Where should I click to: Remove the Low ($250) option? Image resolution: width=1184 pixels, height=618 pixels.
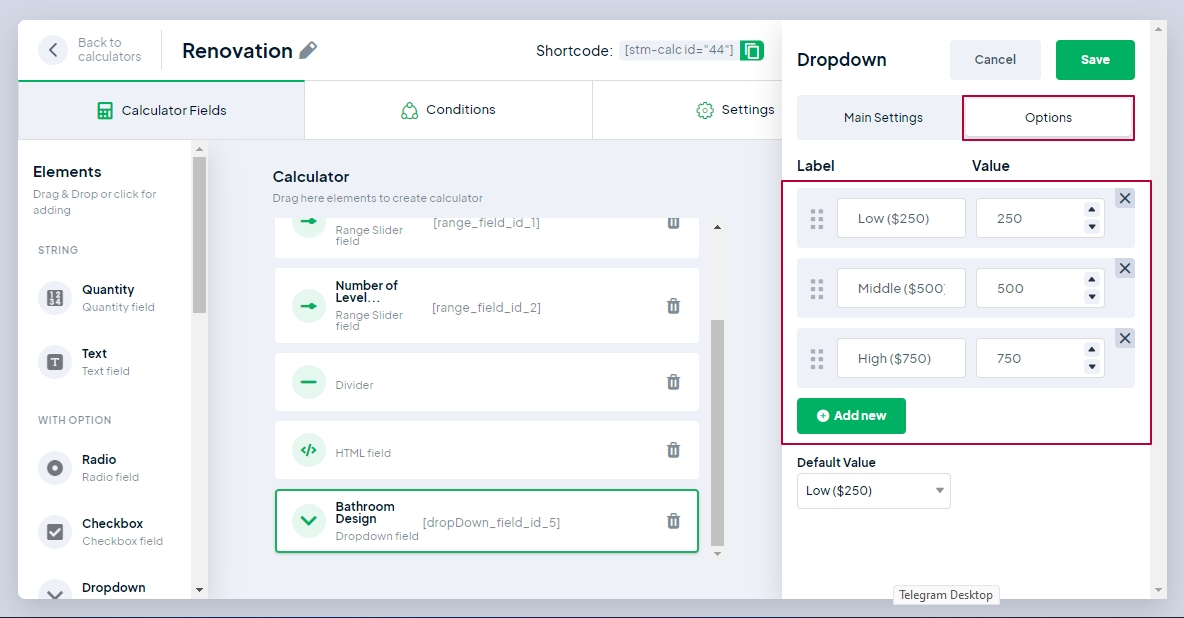1124,198
